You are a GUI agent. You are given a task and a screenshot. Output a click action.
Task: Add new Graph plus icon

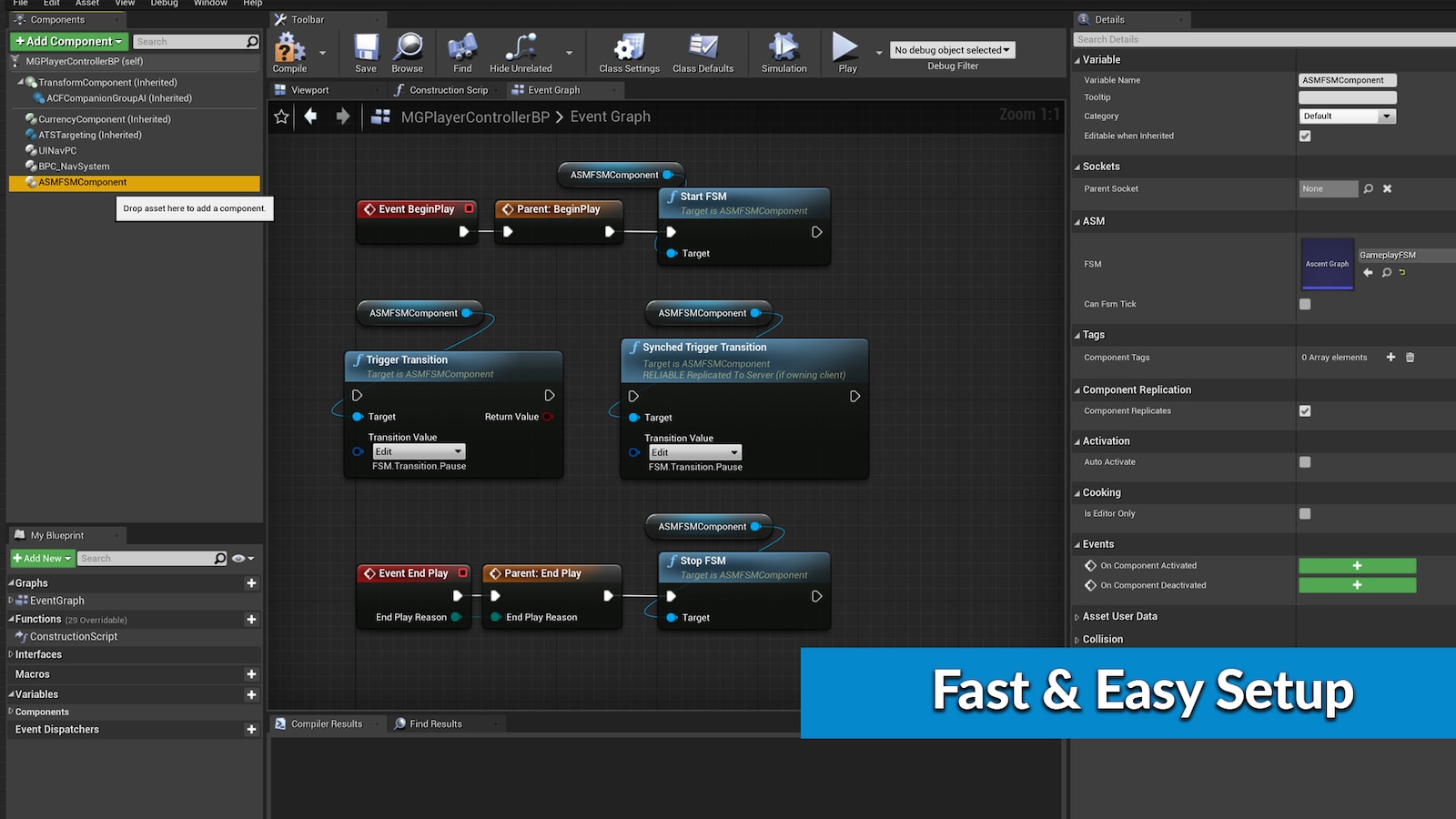[251, 583]
